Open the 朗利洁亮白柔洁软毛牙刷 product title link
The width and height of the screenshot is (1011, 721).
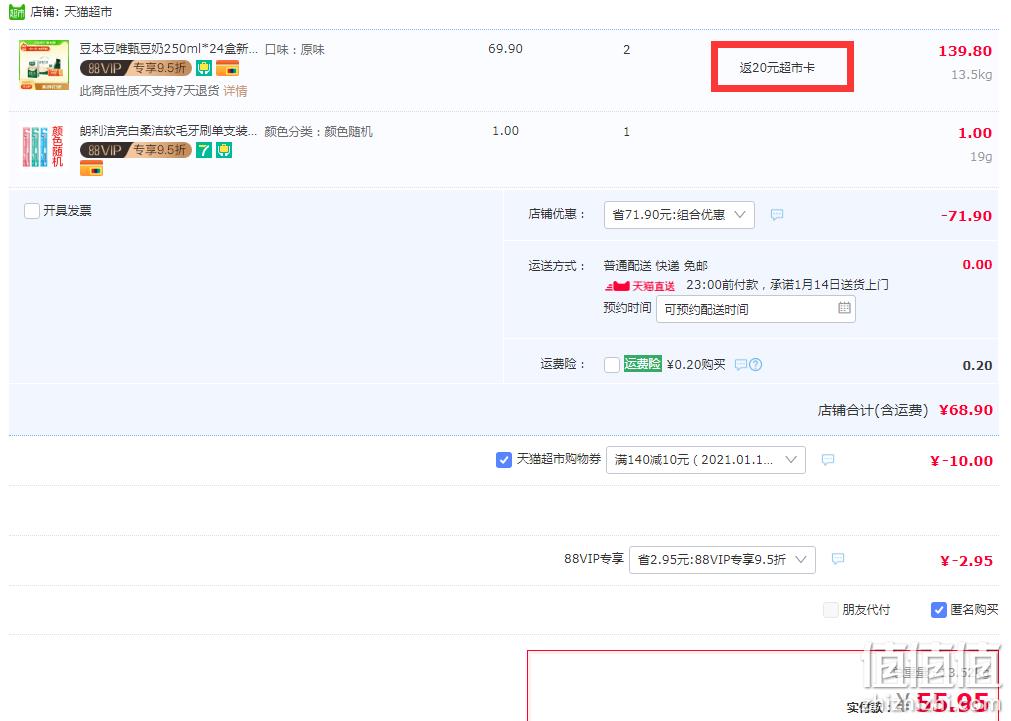coord(168,132)
